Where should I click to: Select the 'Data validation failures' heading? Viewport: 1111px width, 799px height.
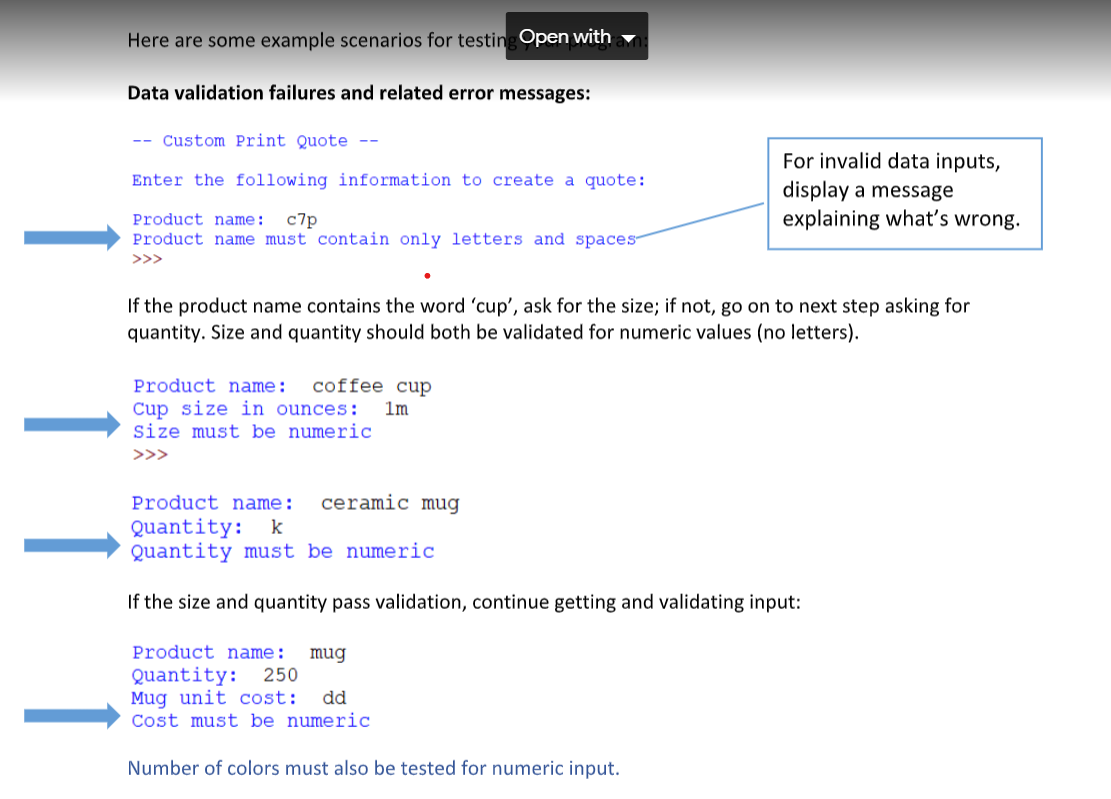[358, 92]
